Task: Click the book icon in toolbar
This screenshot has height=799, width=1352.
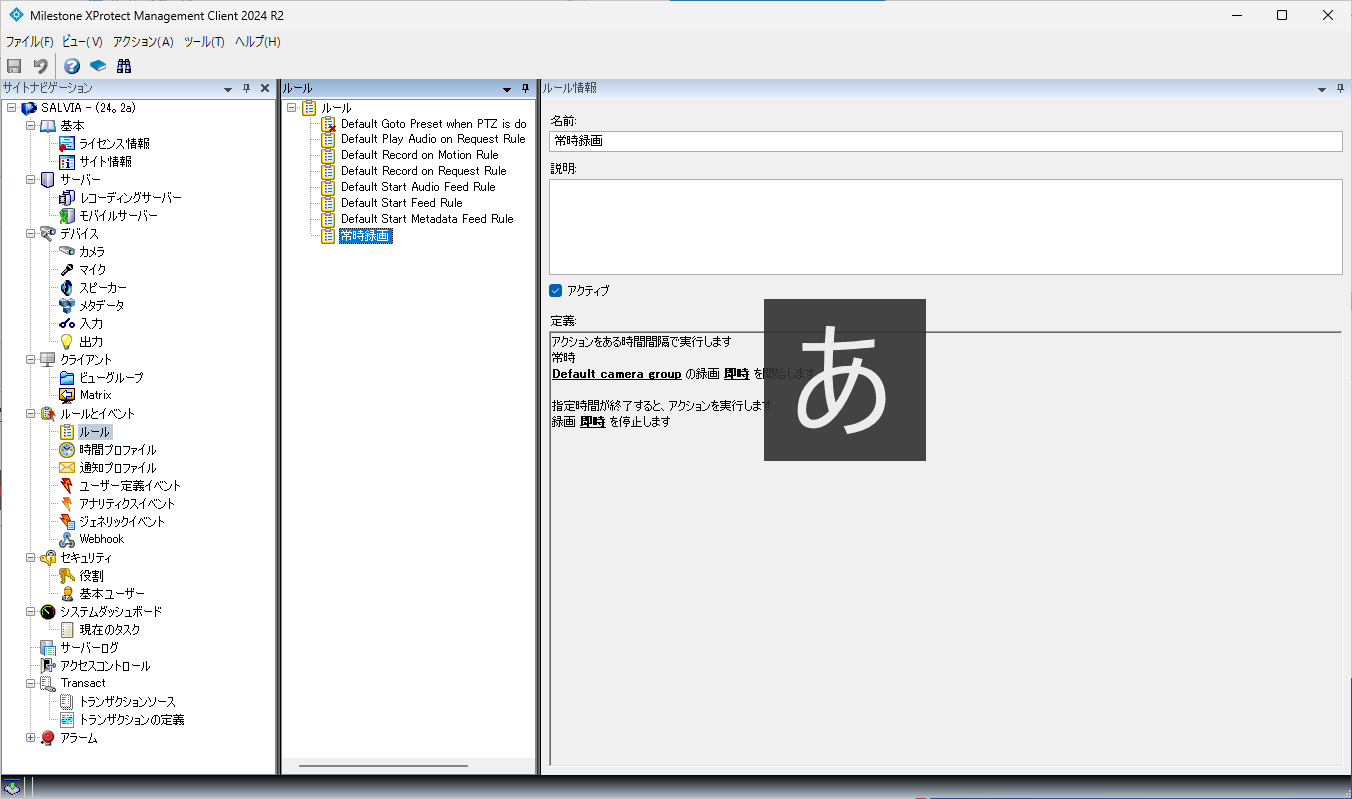Action: click(98, 66)
